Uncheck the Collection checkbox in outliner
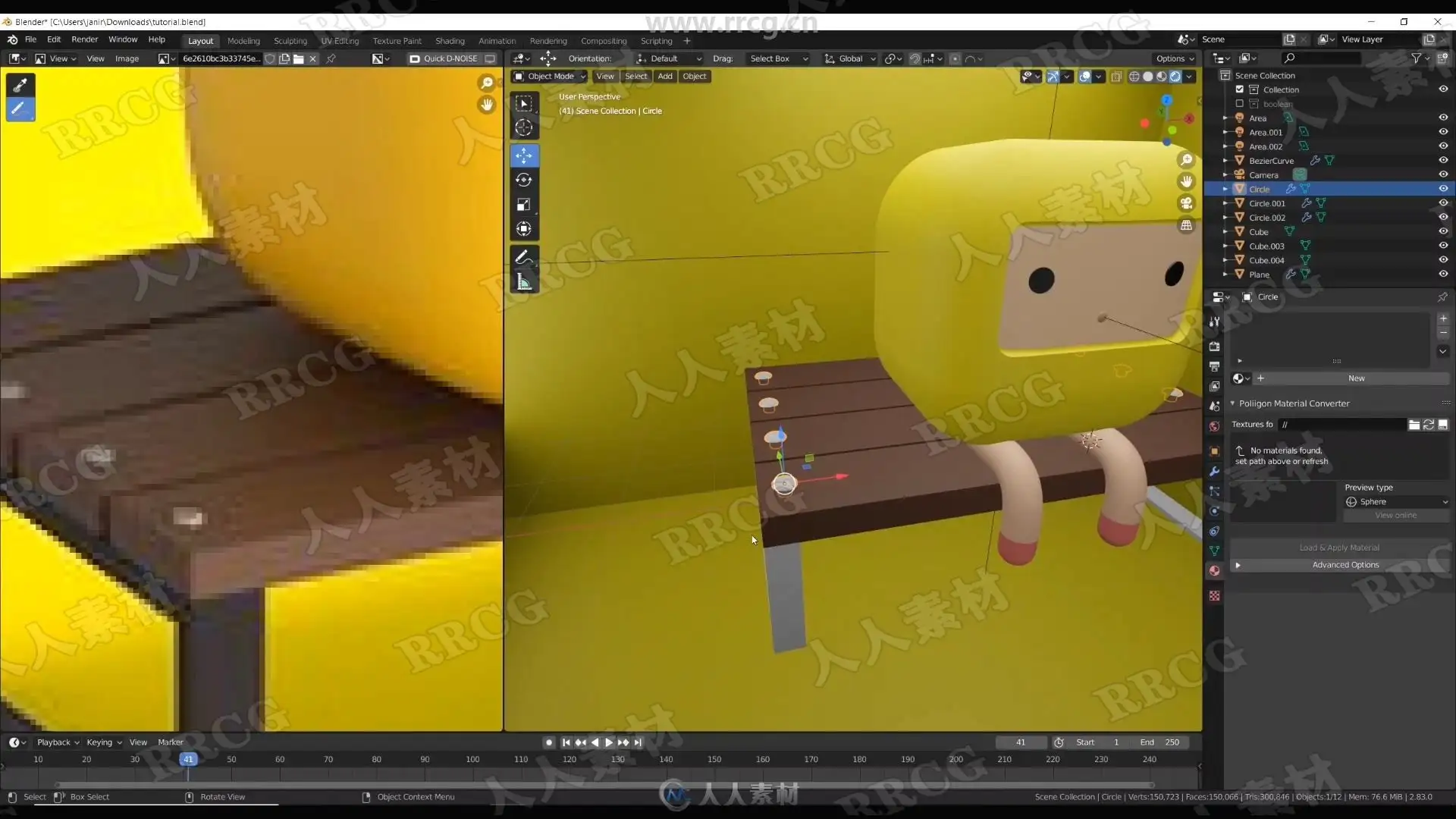Screen dimensions: 1456x819 pos(1240,89)
